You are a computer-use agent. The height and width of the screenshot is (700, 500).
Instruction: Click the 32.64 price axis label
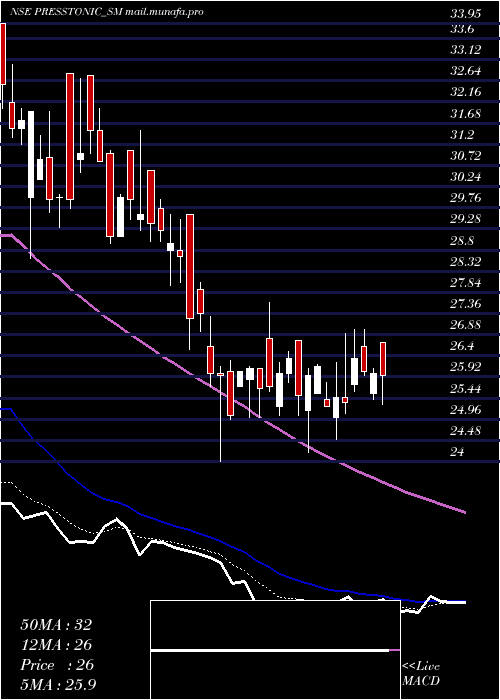click(466, 71)
